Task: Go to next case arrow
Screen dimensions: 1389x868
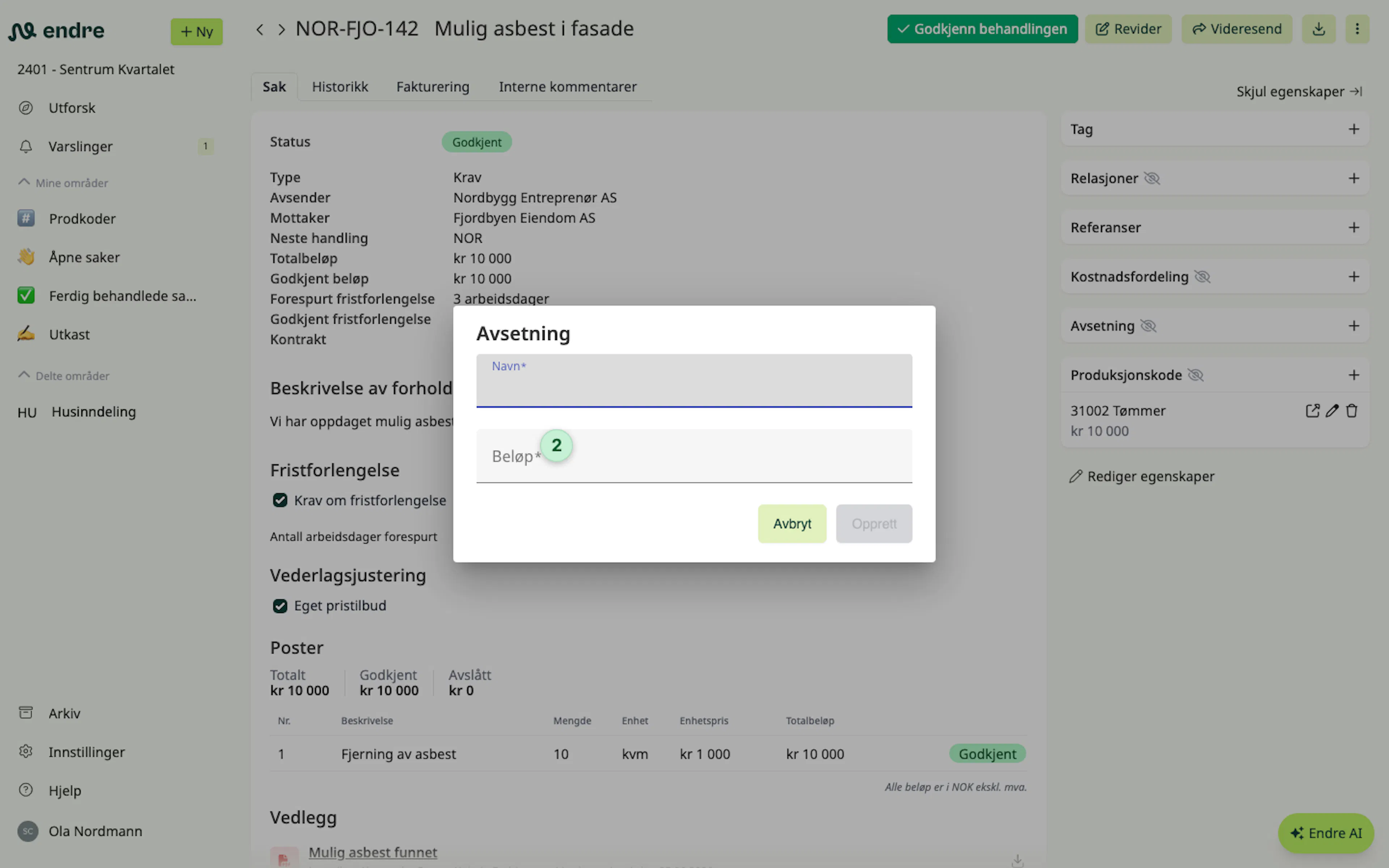Action: click(x=281, y=29)
